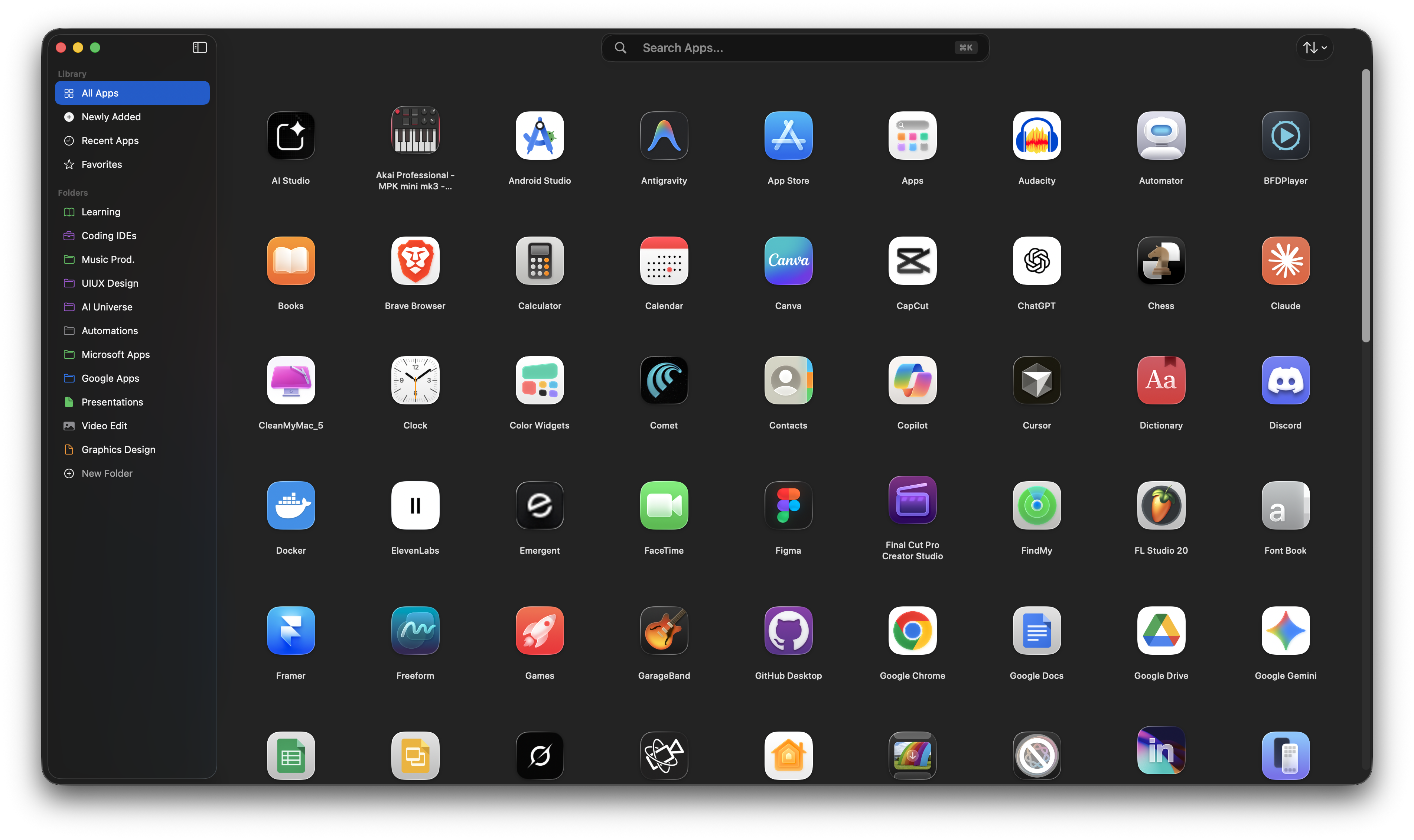Open GarageBand
The image size is (1414, 840).
664,631
